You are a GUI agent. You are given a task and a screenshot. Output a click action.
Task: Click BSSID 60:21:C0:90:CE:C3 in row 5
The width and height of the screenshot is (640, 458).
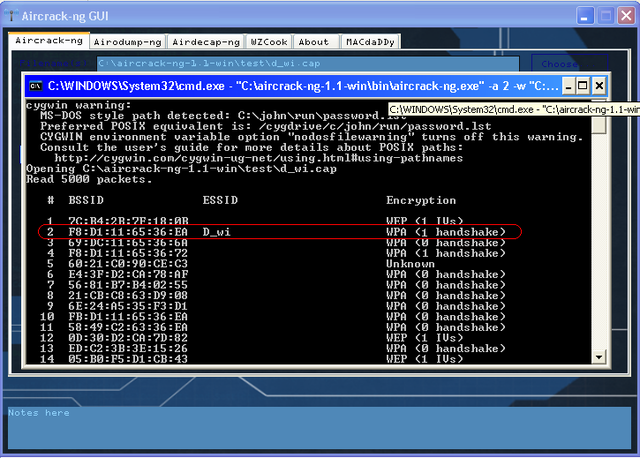[x=128, y=264]
